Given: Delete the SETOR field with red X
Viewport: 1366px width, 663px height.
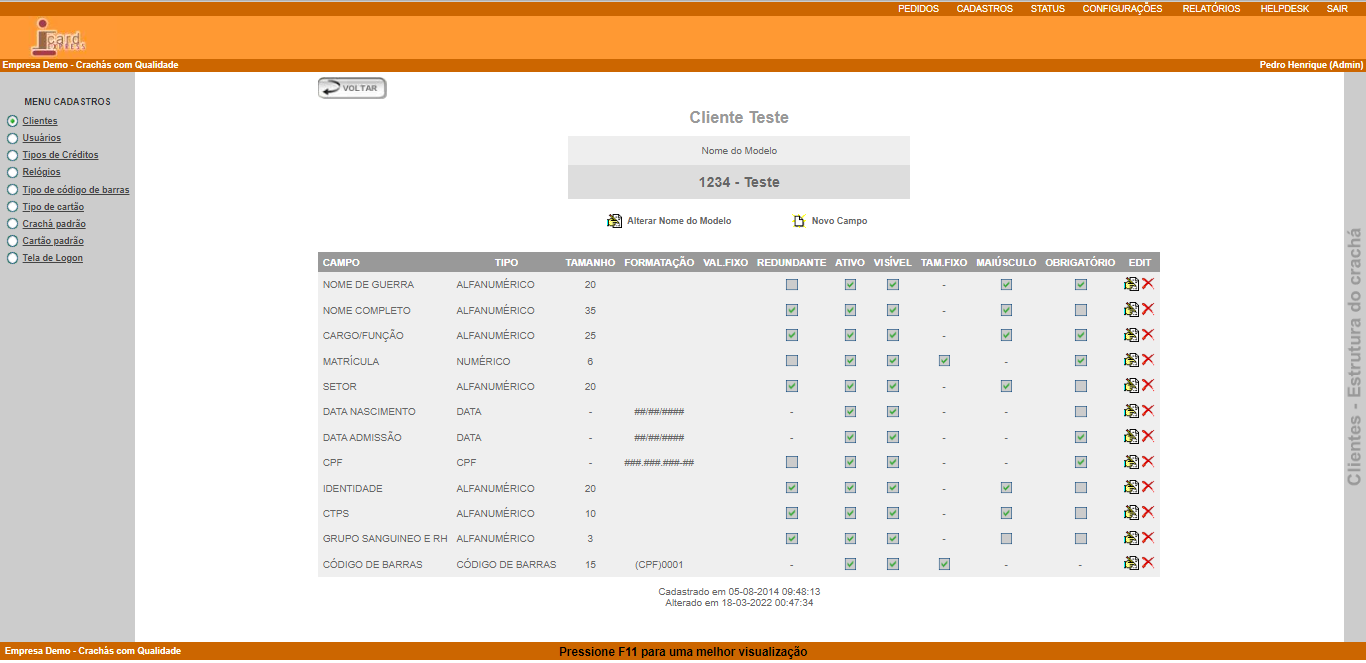Looking at the screenshot, I should [x=1148, y=385].
